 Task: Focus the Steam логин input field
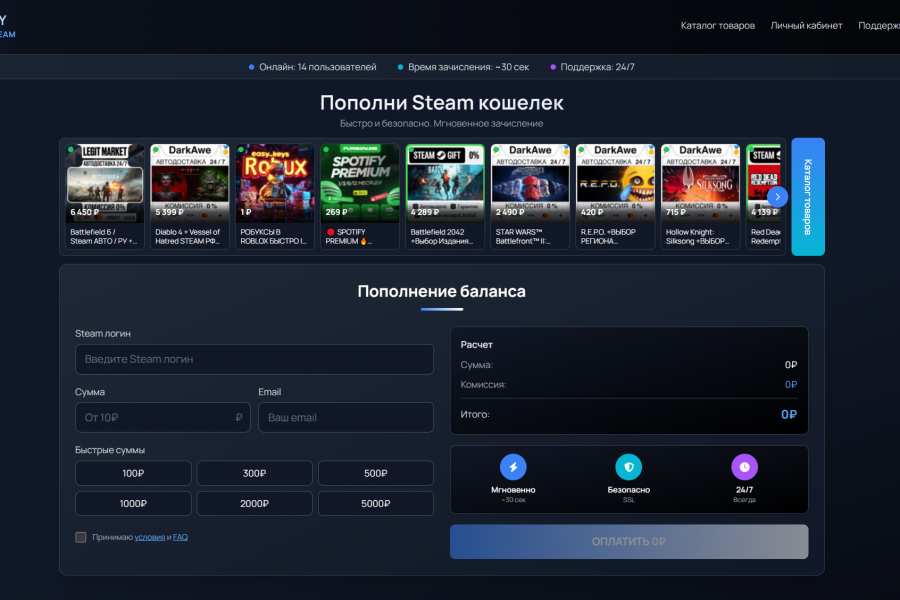(254, 359)
